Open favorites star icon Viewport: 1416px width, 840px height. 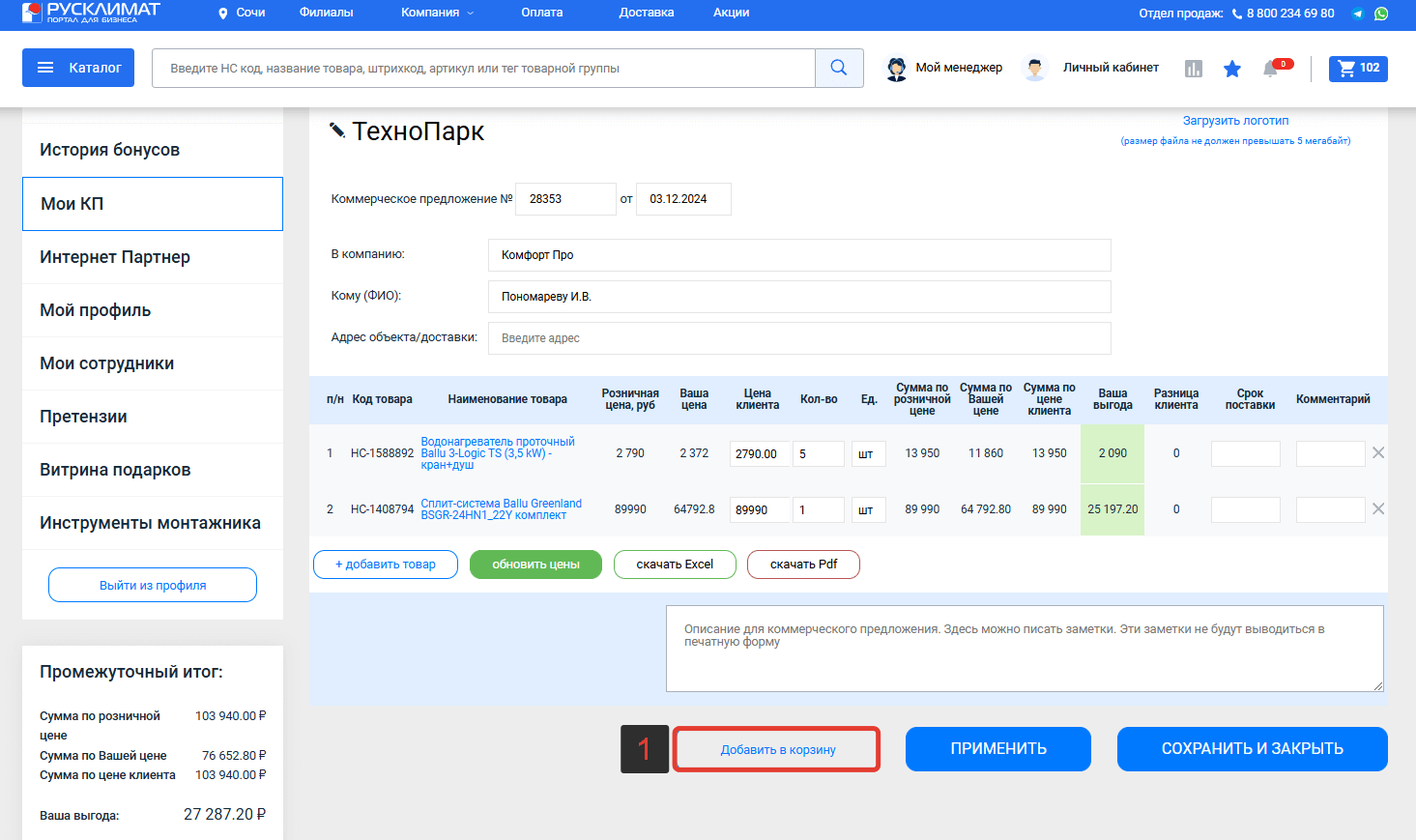(1232, 69)
